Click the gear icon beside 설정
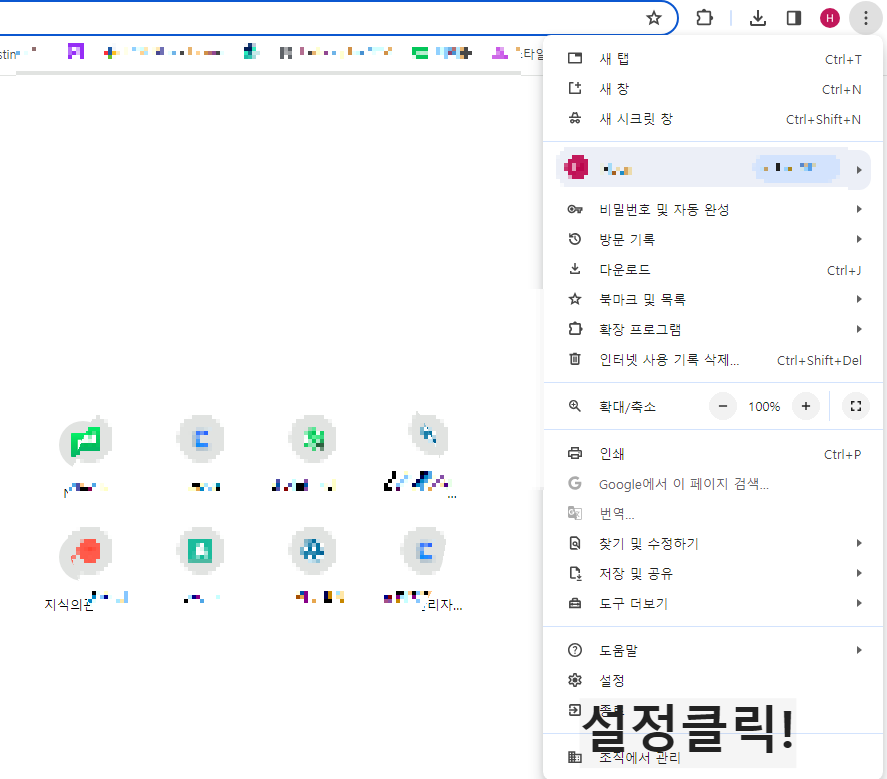Screen dimensions: 887x779 point(575,680)
